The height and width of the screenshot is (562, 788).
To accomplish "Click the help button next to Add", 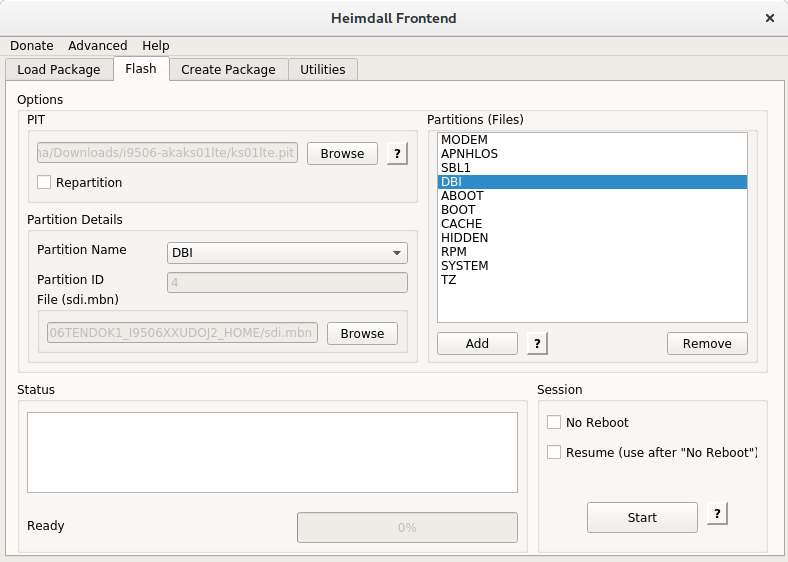I will (537, 343).
